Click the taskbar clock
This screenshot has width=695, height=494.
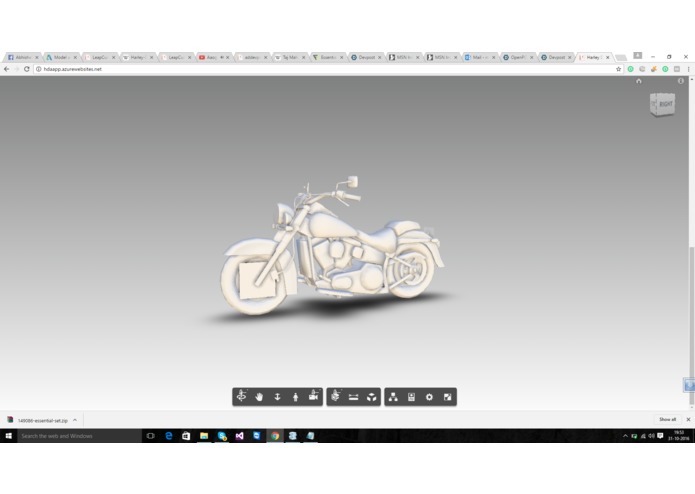tap(679, 436)
